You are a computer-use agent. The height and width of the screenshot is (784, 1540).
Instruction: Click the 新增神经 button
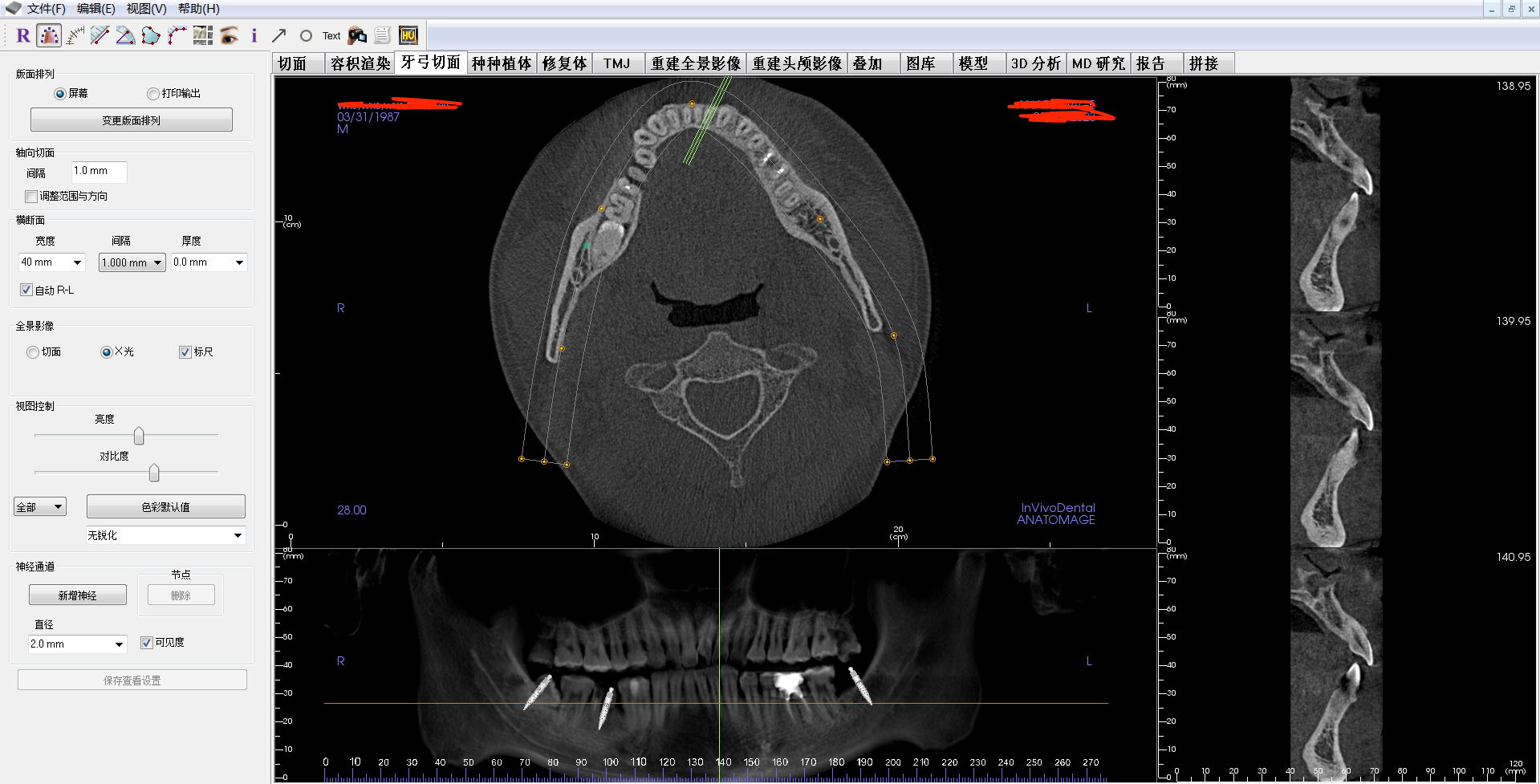coord(77,594)
